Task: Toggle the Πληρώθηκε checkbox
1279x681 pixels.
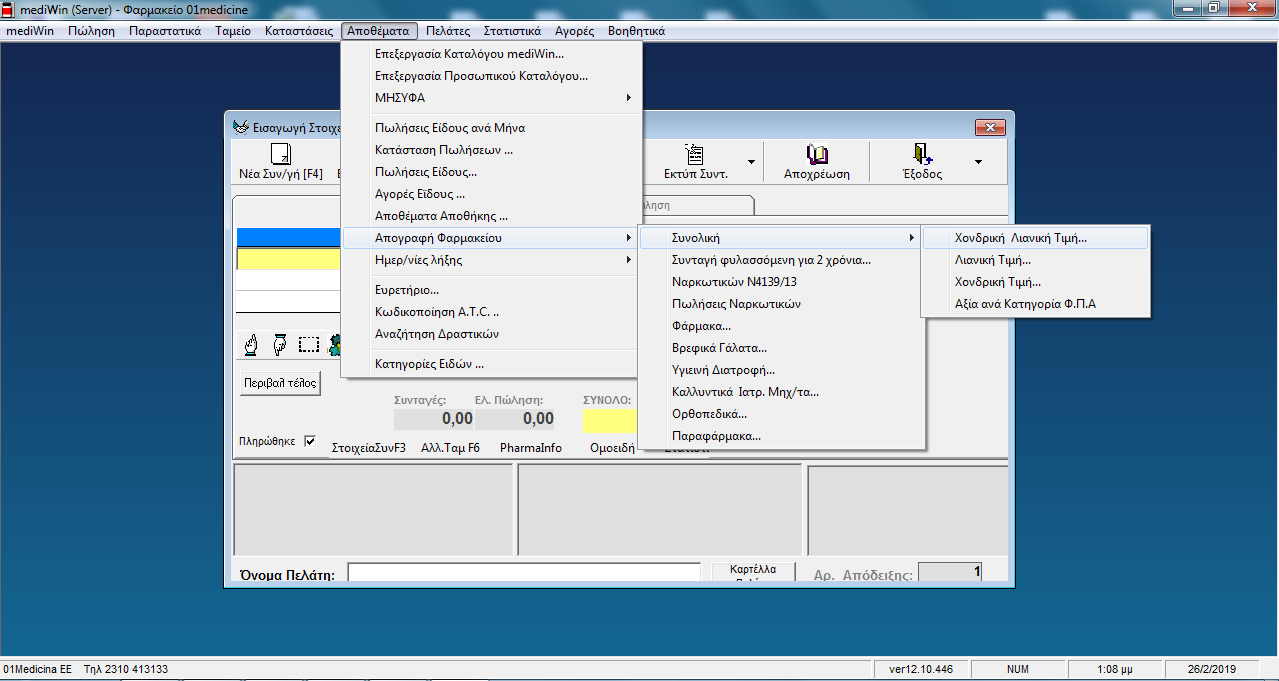Action: pyautogui.click(x=310, y=441)
